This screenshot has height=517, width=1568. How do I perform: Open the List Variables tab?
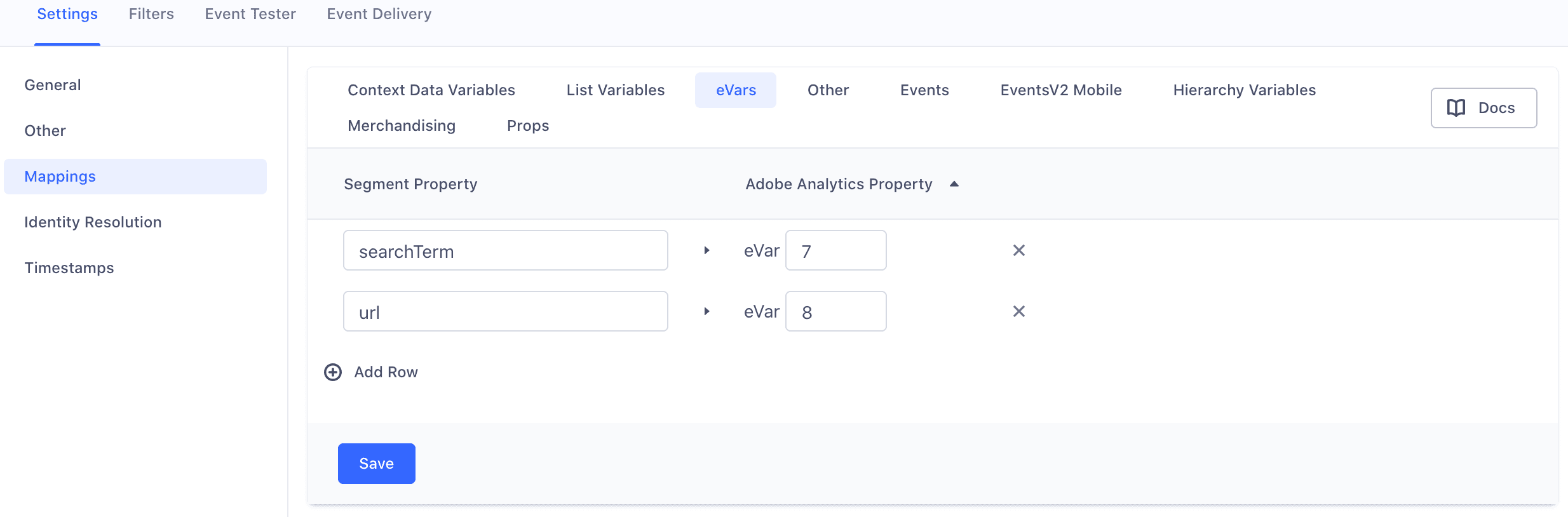(615, 90)
